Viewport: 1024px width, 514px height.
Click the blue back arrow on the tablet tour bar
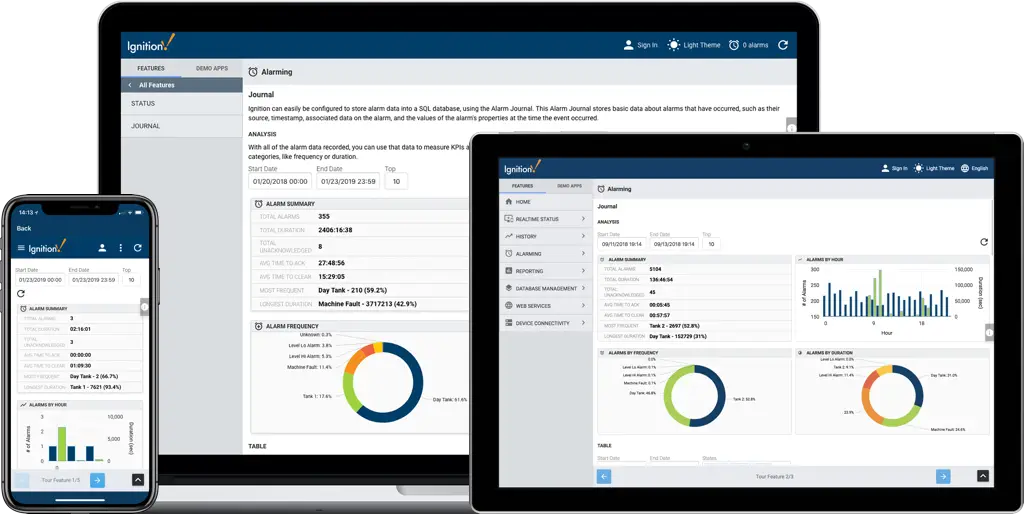point(604,476)
